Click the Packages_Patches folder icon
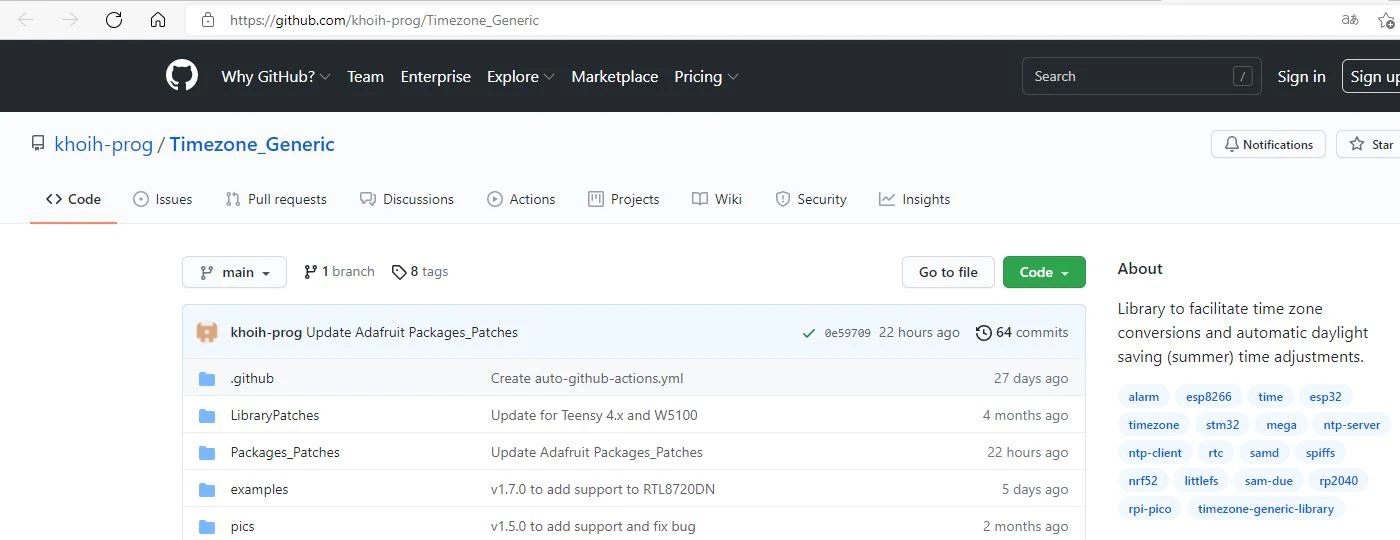Screen dimensions: 1400x540 click(x=207, y=453)
